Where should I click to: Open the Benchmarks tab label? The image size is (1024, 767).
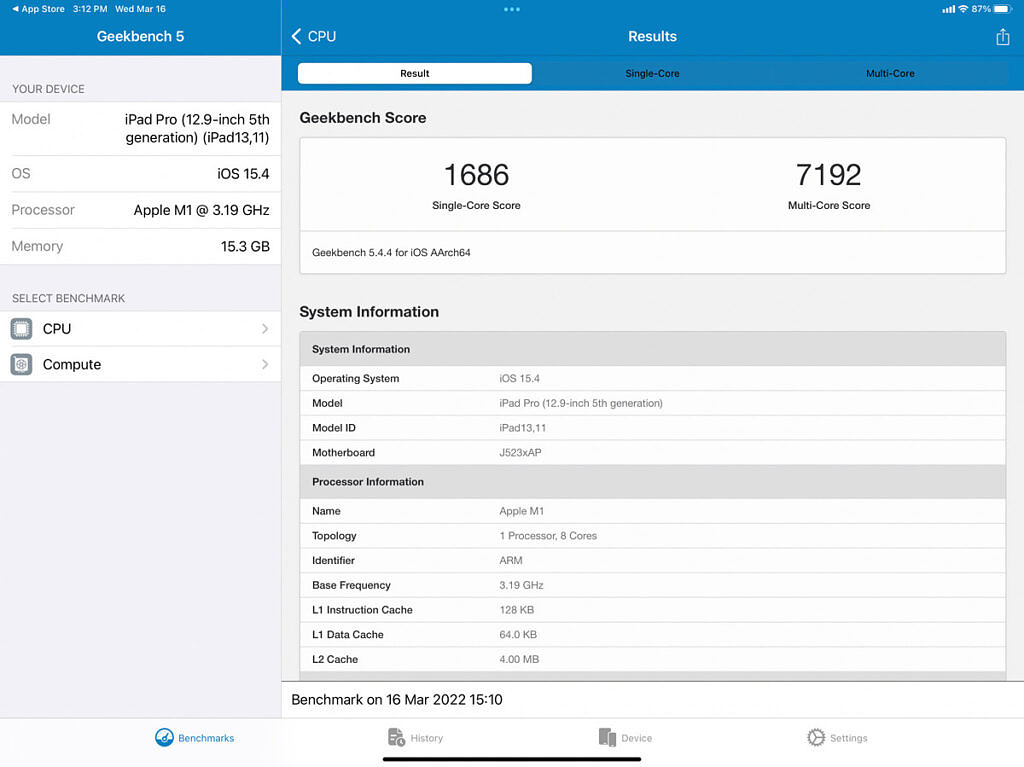click(206, 738)
